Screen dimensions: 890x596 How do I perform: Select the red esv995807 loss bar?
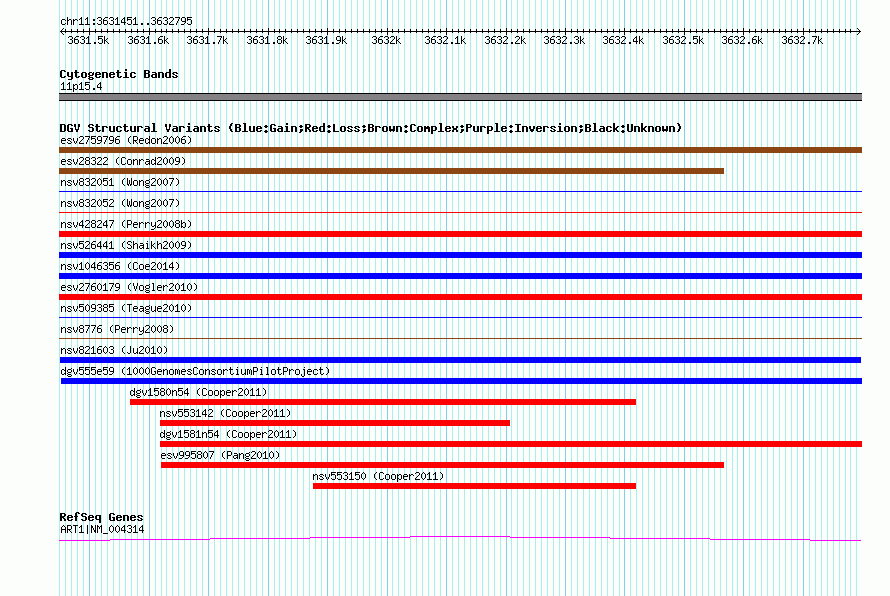pyautogui.click(x=443, y=465)
